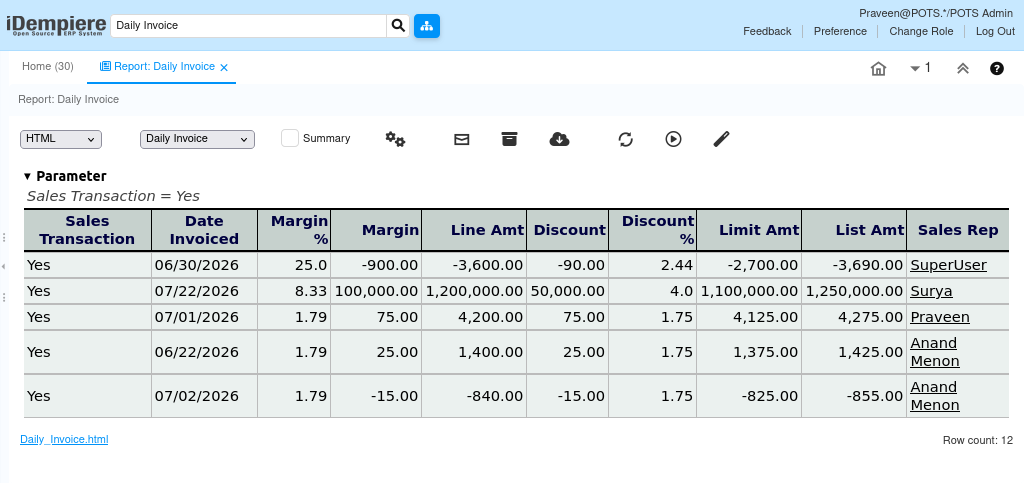Click the Limit Amt column header
This screenshot has height=483, width=1024.
tap(749, 230)
